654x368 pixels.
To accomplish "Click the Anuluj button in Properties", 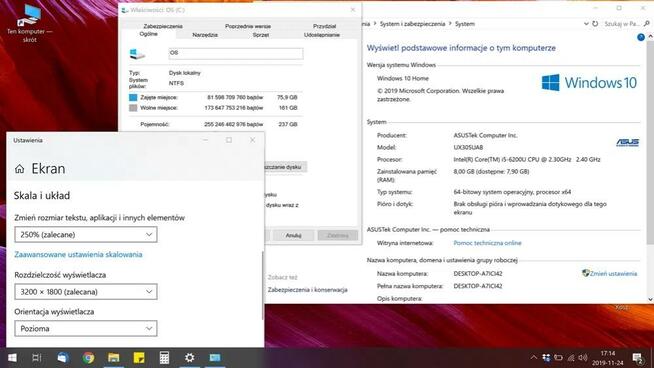I will click(293, 235).
